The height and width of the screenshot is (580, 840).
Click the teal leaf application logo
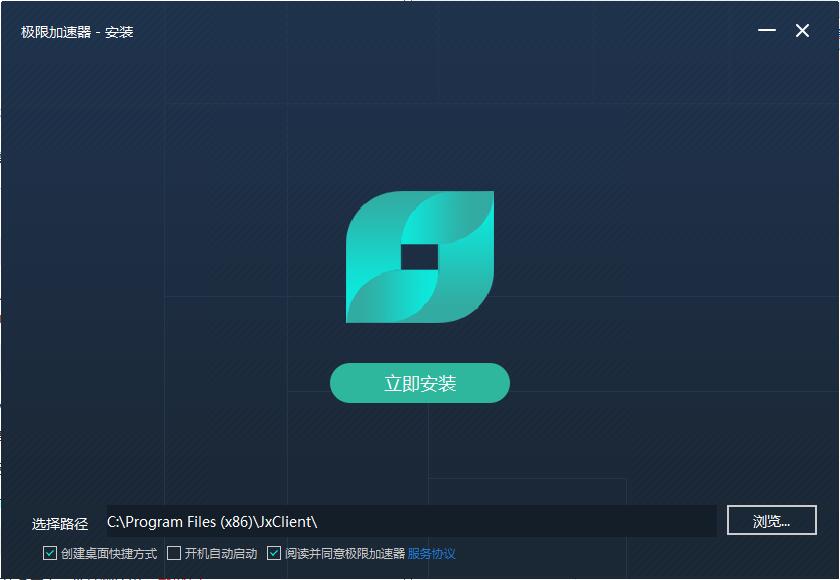(419, 257)
